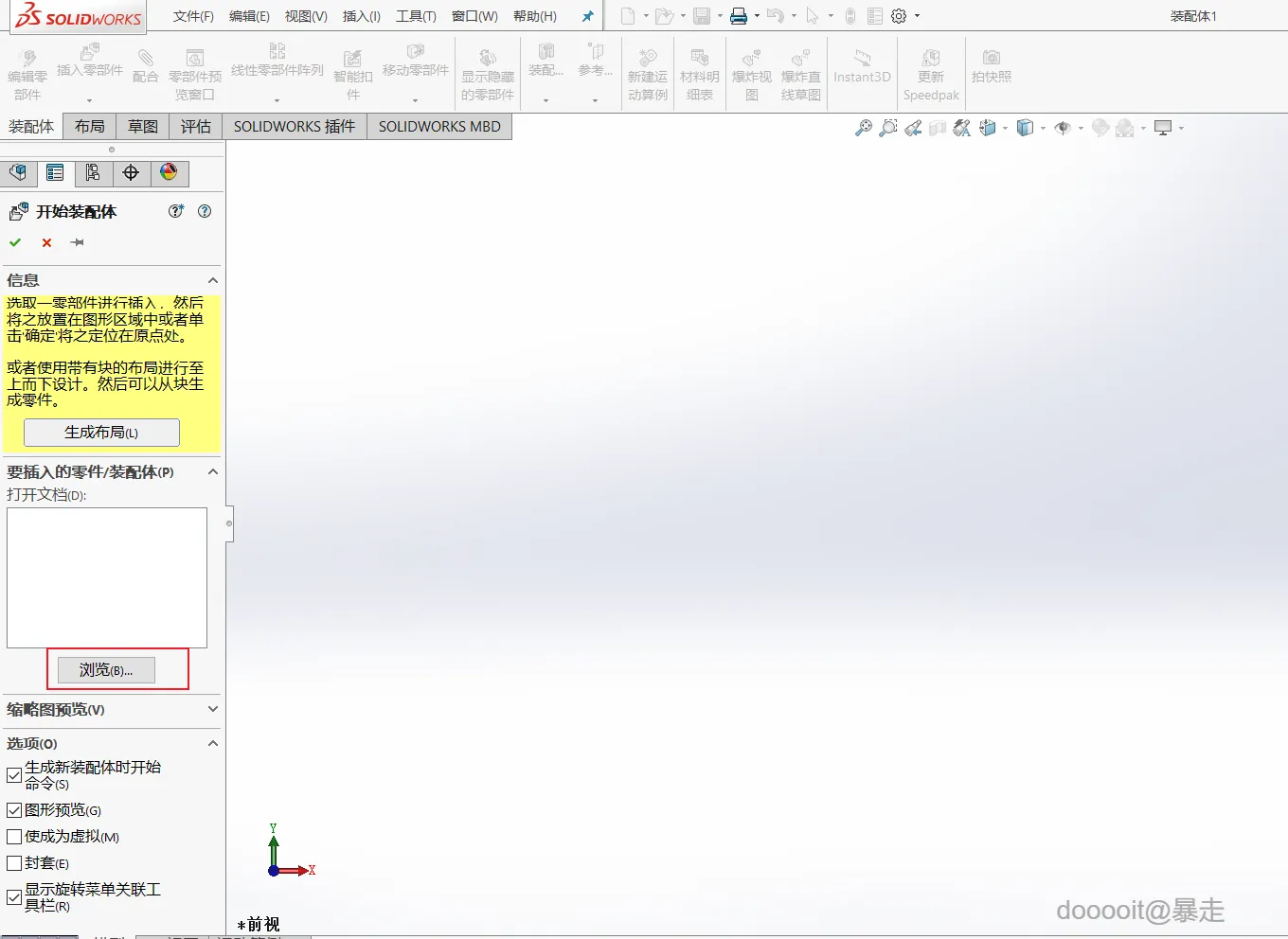Click the Open file folder icon
The height and width of the screenshot is (939, 1288).
pos(665,16)
